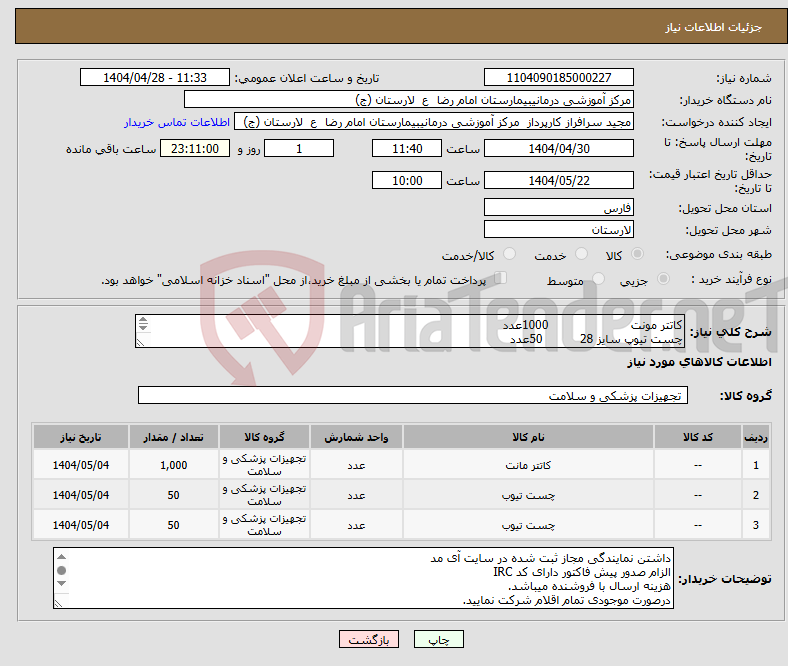788x666 pixels.
Task: Click the جزئیات اطلاعات نیاز header title
Action: tap(714, 27)
